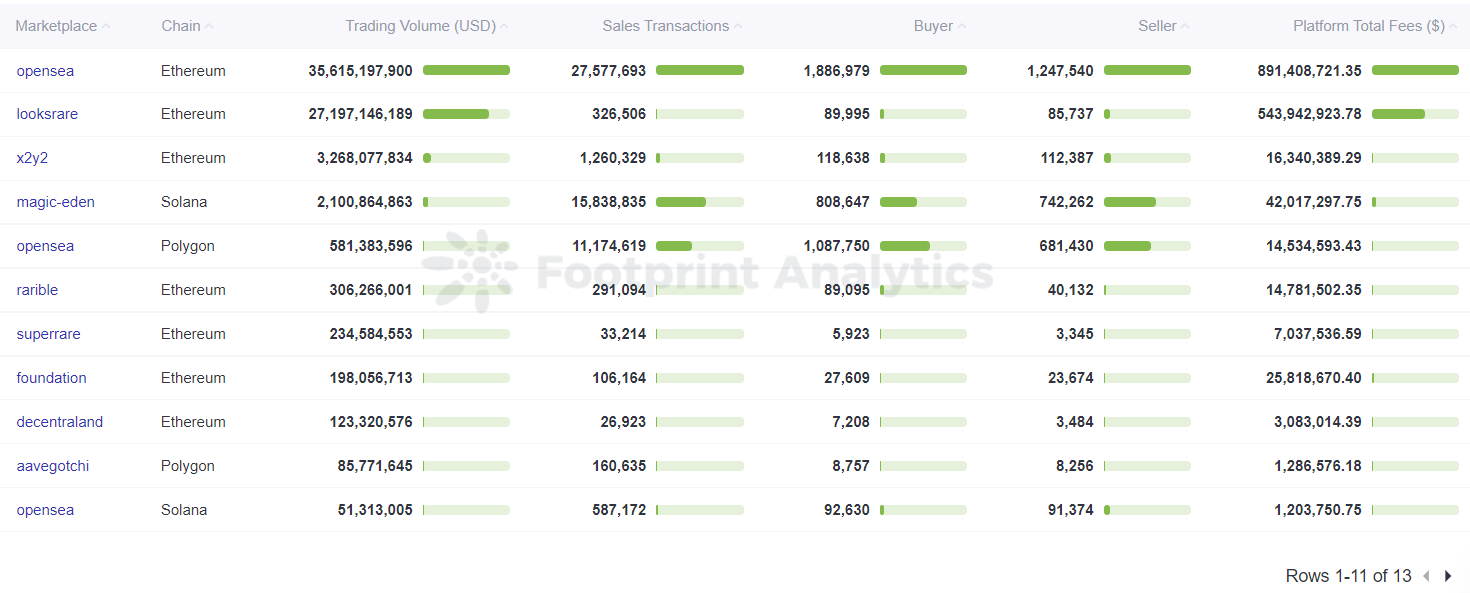Screen dimensions: 1470x593
Task: Click trading volume value 123,320,576
Action: [371, 422]
